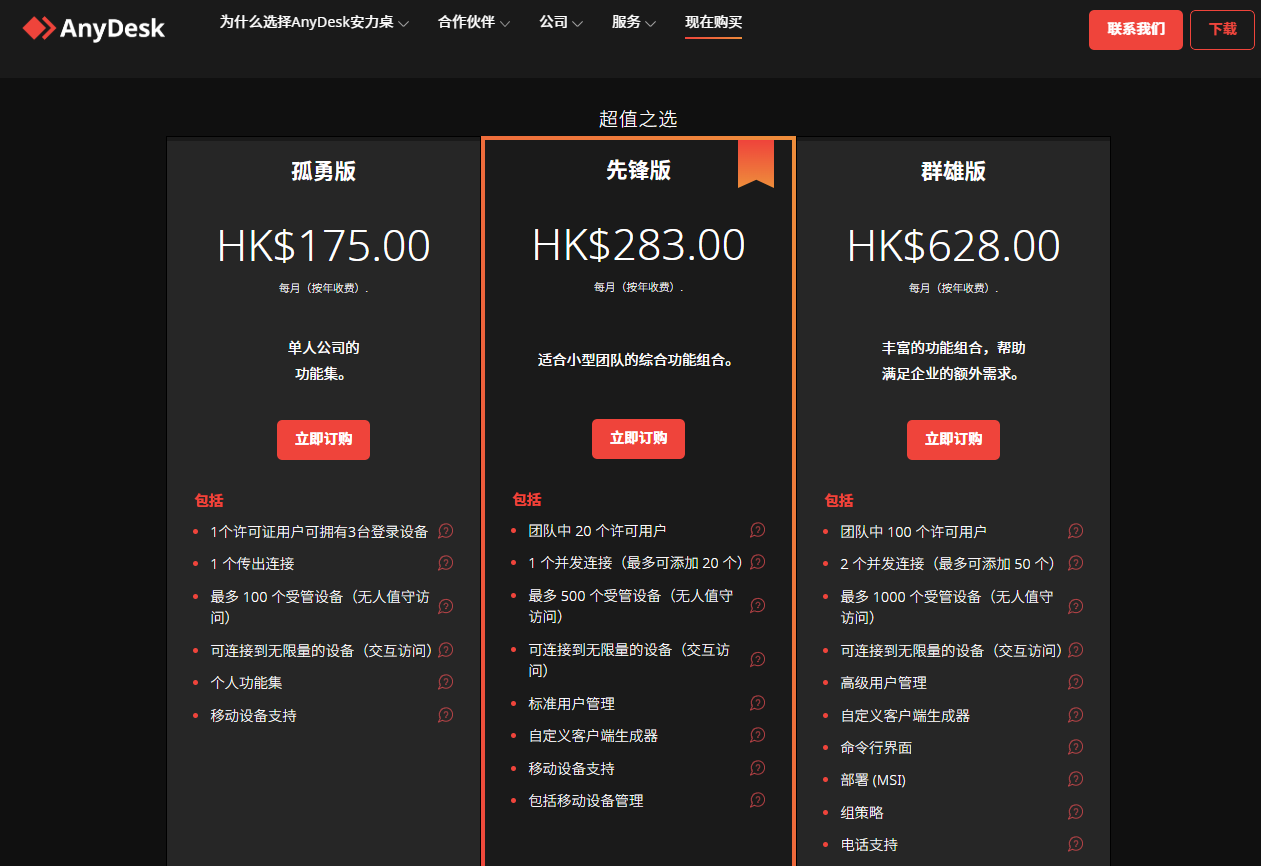The height and width of the screenshot is (866, 1261).
Task: Show help for 个人功能集
Action: pyautogui.click(x=446, y=682)
